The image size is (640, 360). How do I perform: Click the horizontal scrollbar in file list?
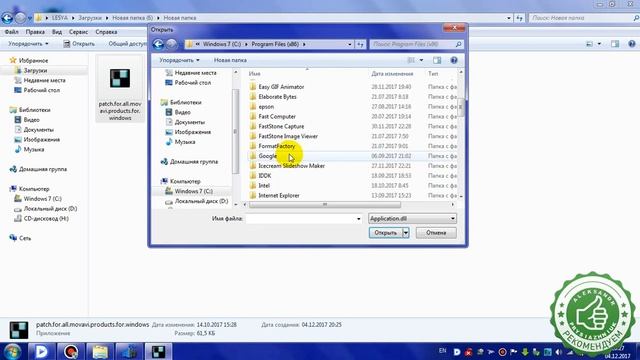(x=324, y=204)
